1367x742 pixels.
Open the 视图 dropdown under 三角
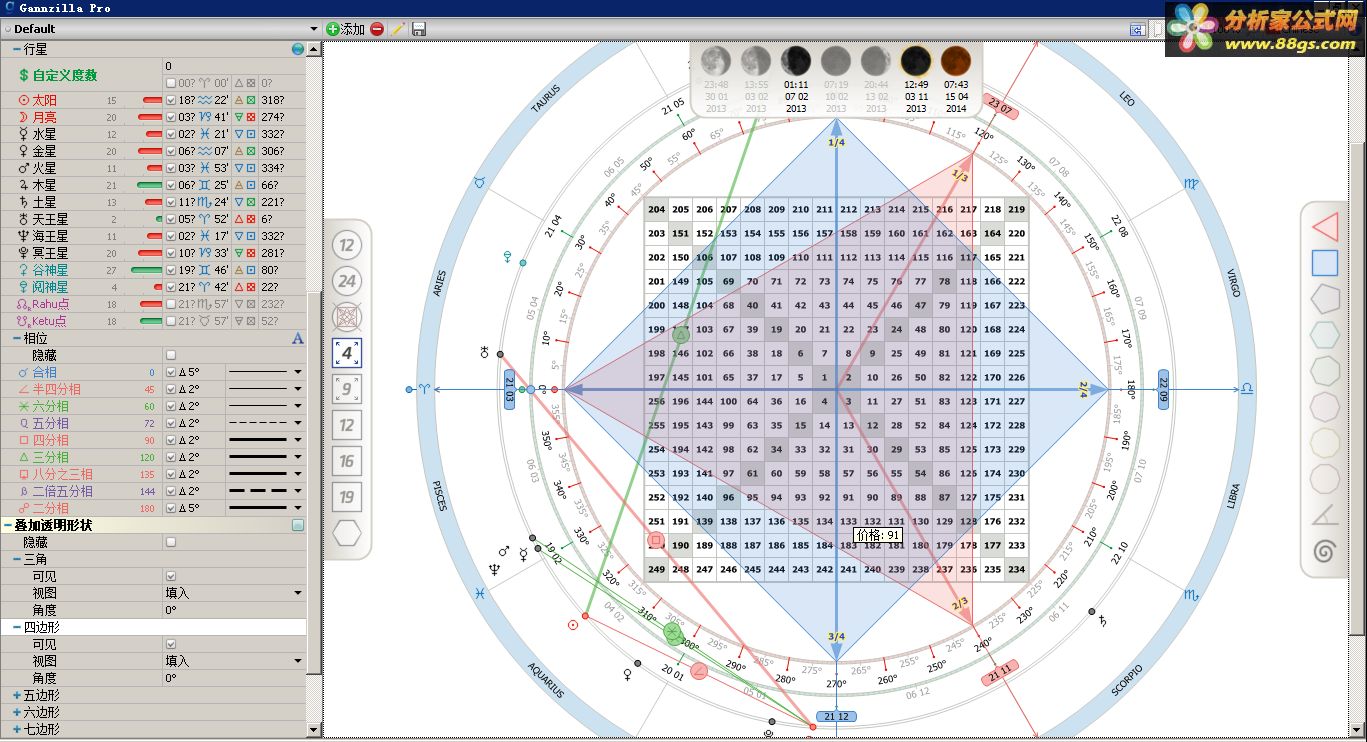pos(297,593)
